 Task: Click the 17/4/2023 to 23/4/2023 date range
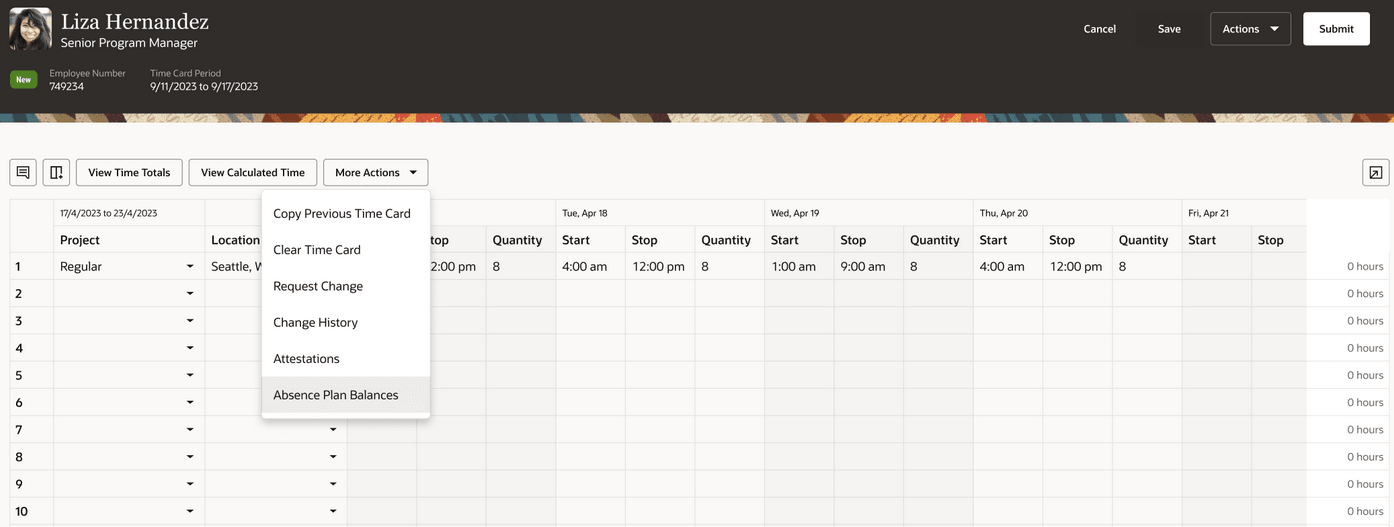[x=108, y=213]
